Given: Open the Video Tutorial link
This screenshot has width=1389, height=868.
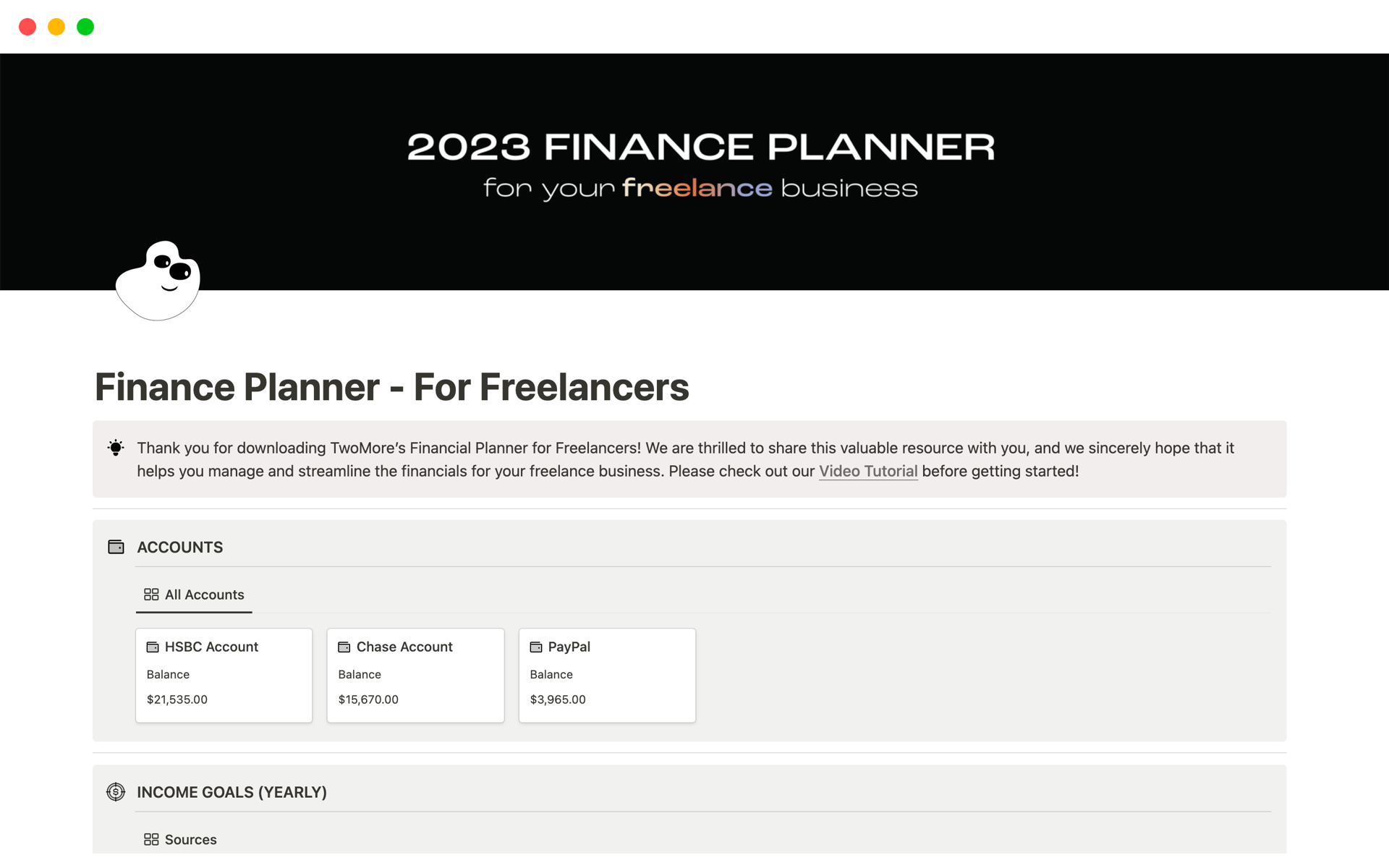Looking at the screenshot, I should [x=867, y=471].
